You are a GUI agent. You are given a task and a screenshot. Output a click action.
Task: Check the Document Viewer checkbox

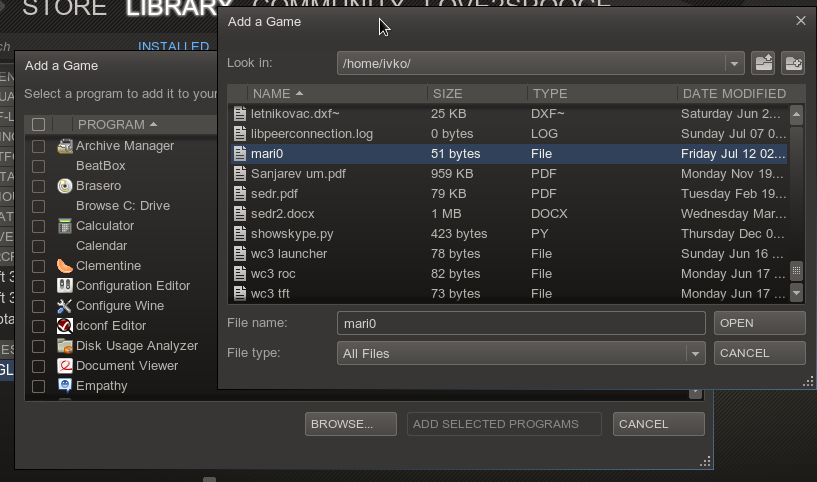point(38,366)
